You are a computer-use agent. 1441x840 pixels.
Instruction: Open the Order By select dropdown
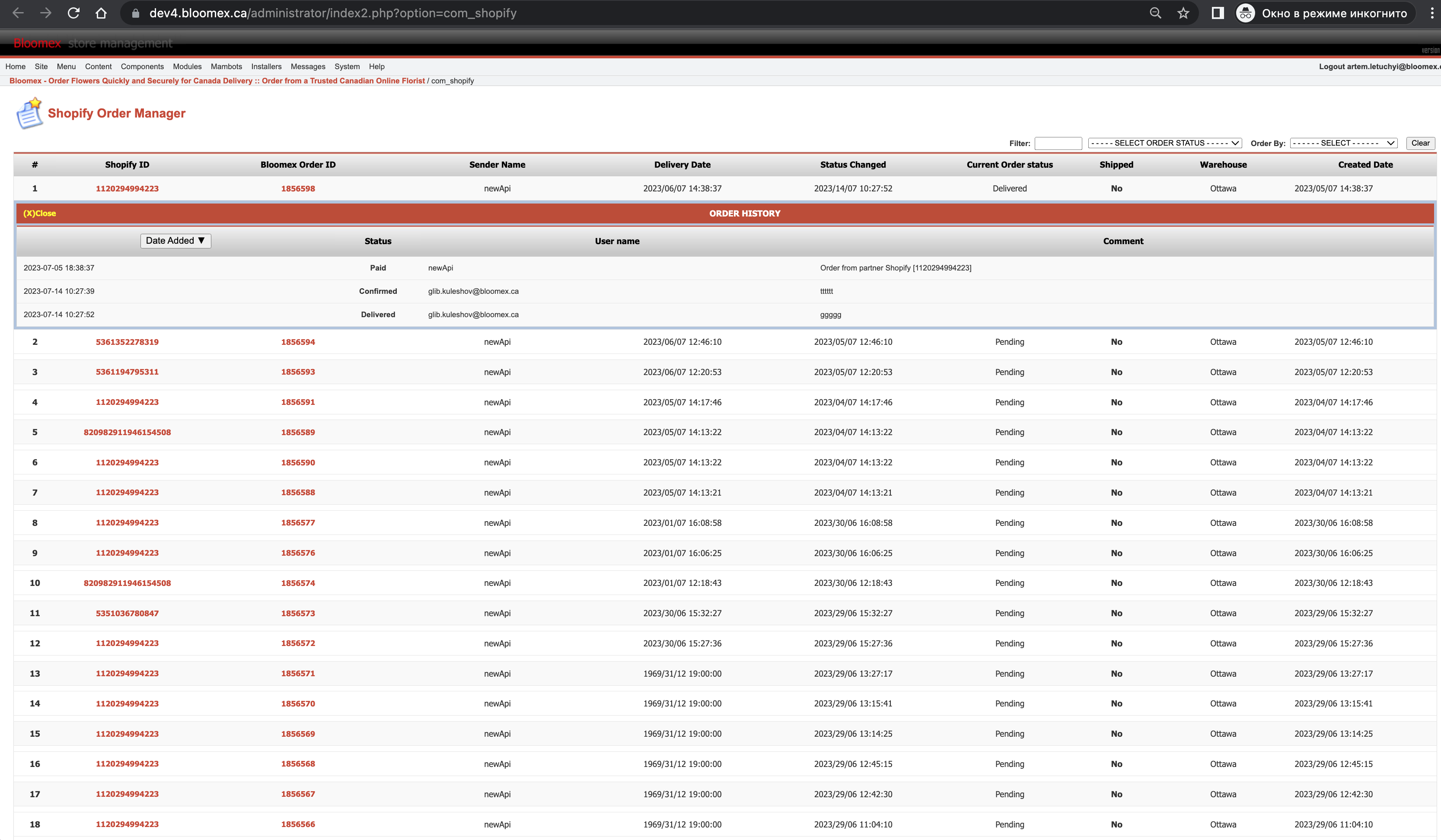1344,143
